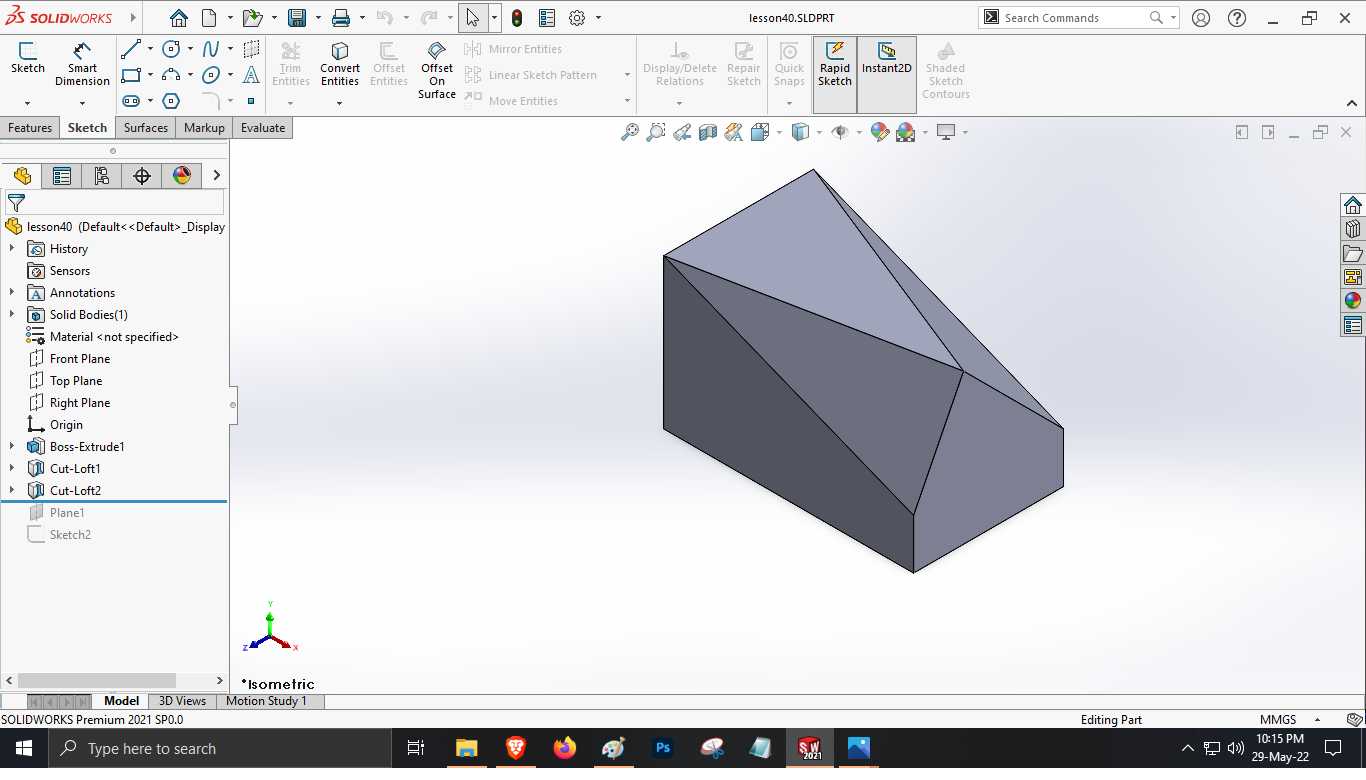1366x780 pixels.
Task: Click Zoom to Fit in view toolbar
Action: (x=630, y=132)
